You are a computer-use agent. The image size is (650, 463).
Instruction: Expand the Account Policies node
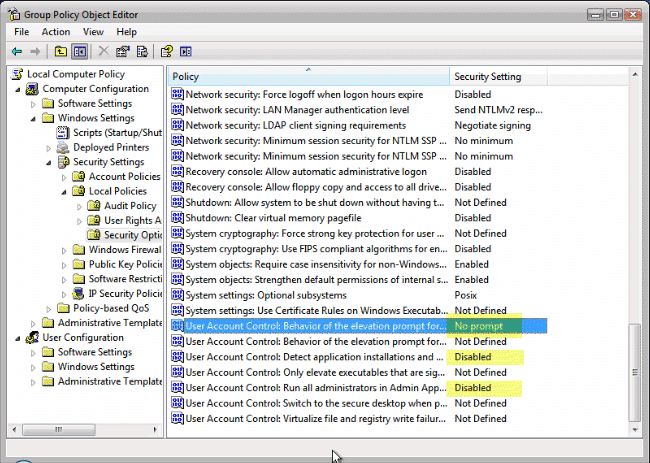click(x=64, y=177)
